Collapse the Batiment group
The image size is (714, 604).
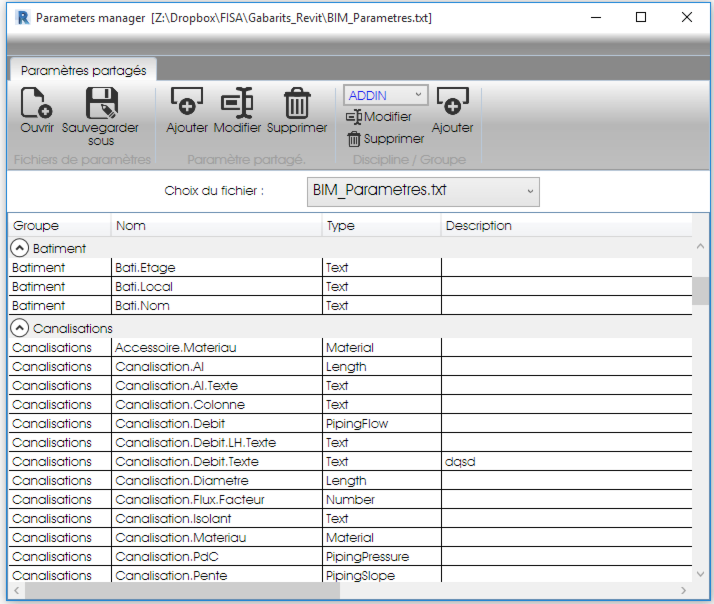19,248
